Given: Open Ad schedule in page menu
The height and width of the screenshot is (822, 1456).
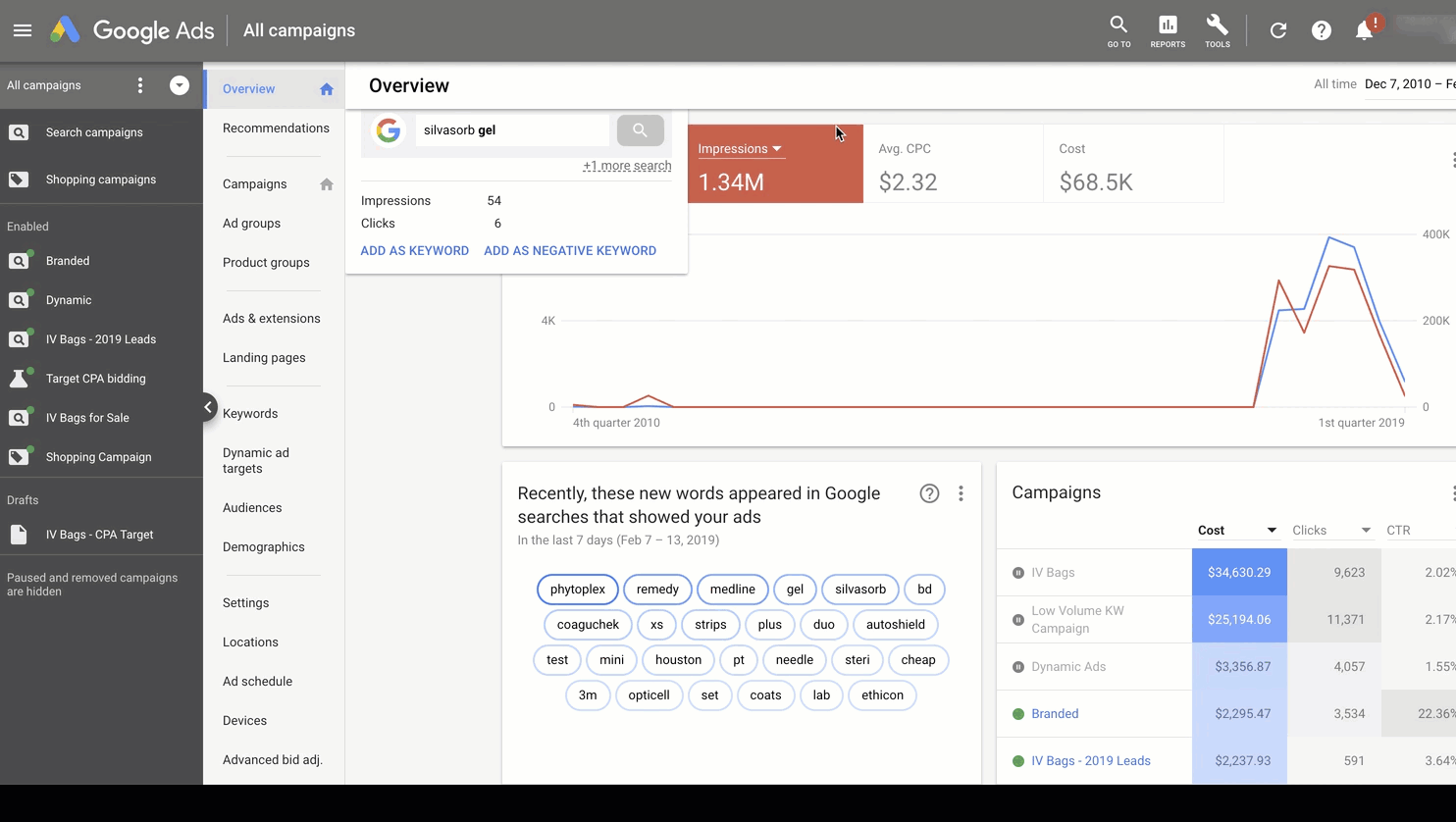Looking at the screenshot, I should click(257, 682).
